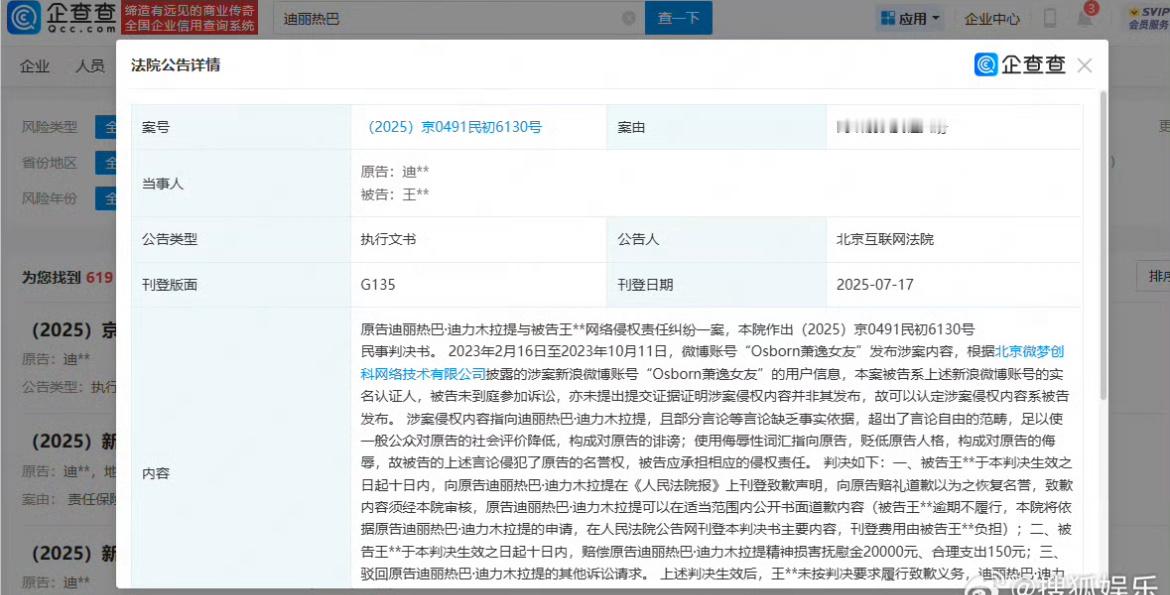This screenshot has width=1170, height=595.
Task: Click the 被告：王** party text in dialog
Action: tap(395, 195)
